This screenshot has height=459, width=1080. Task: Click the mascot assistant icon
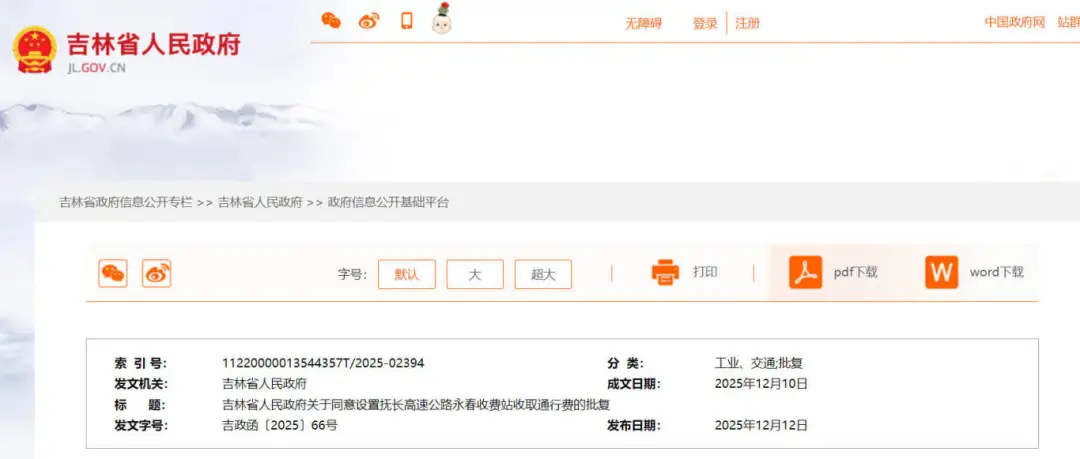(x=441, y=19)
